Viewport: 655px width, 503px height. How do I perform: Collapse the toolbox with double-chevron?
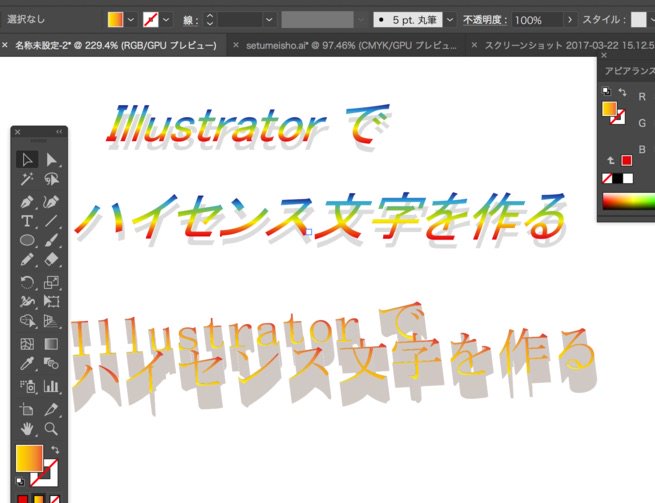point(59,132)
